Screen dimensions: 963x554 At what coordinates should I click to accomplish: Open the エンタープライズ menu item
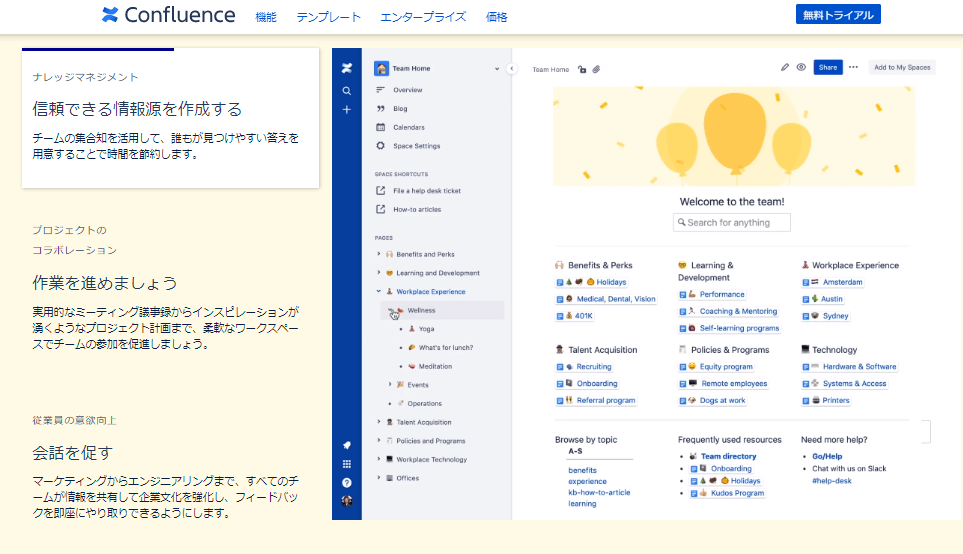pyautogui.click(x=423, y=17)
